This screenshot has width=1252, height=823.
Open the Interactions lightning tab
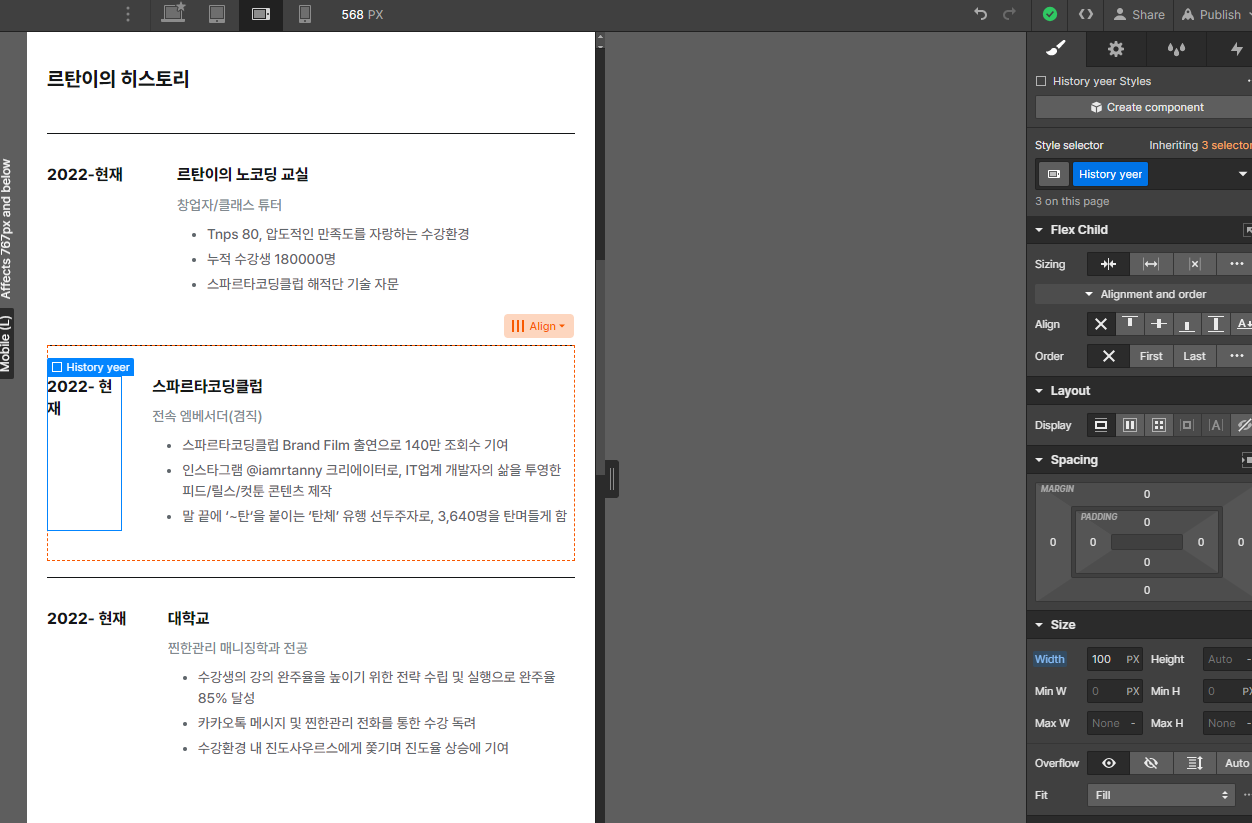point(1236,48)
